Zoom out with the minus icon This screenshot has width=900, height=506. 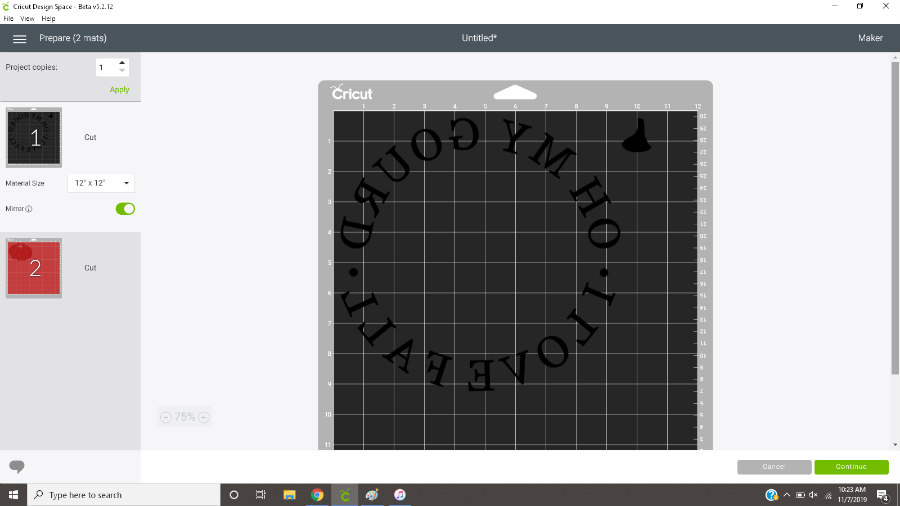click(x=166, y=417)
